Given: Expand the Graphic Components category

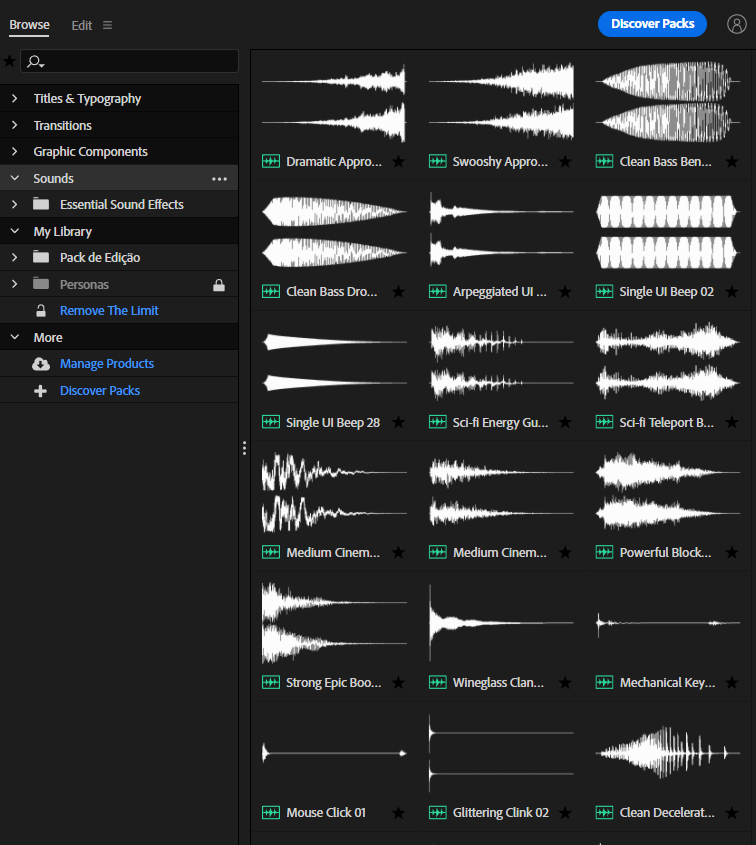Looking at the screenshot, I should click(x=15, y=151).
